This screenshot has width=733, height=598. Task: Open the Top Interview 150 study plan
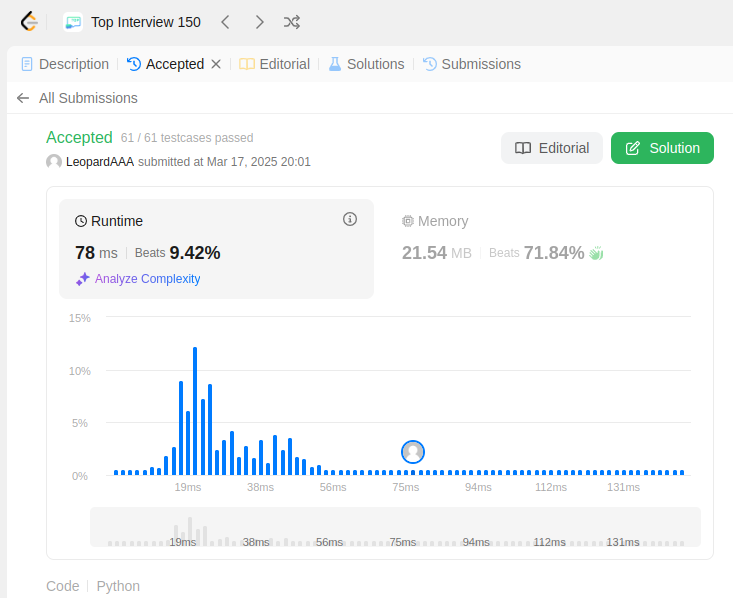click(145, 22)
